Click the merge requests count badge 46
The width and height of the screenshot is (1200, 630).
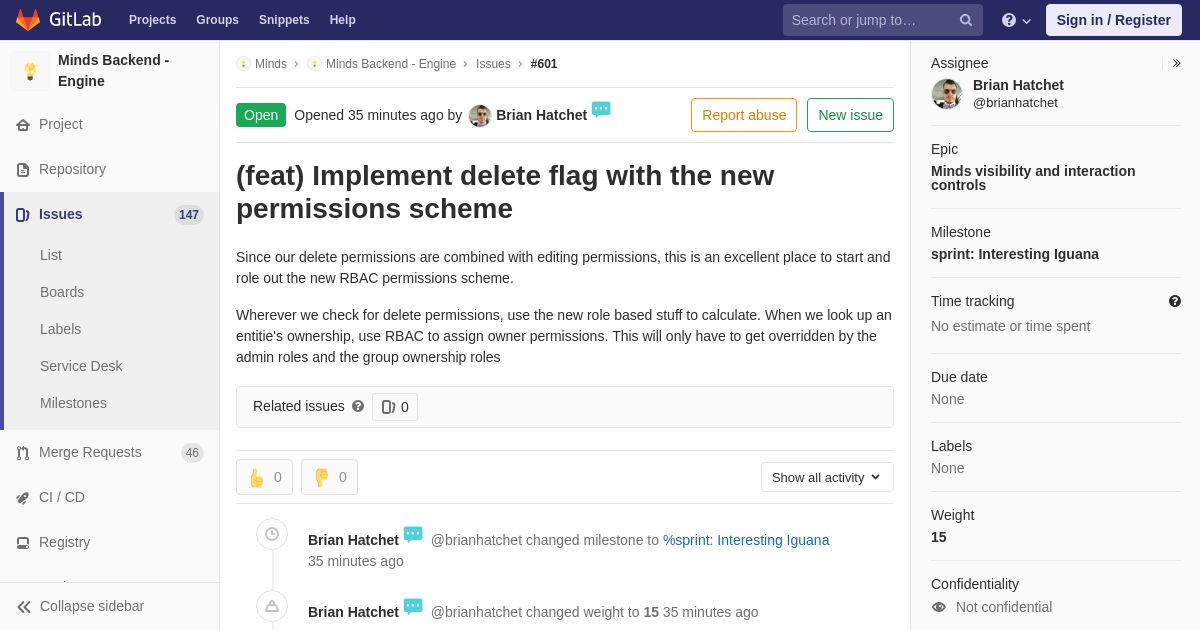(192, 453)
